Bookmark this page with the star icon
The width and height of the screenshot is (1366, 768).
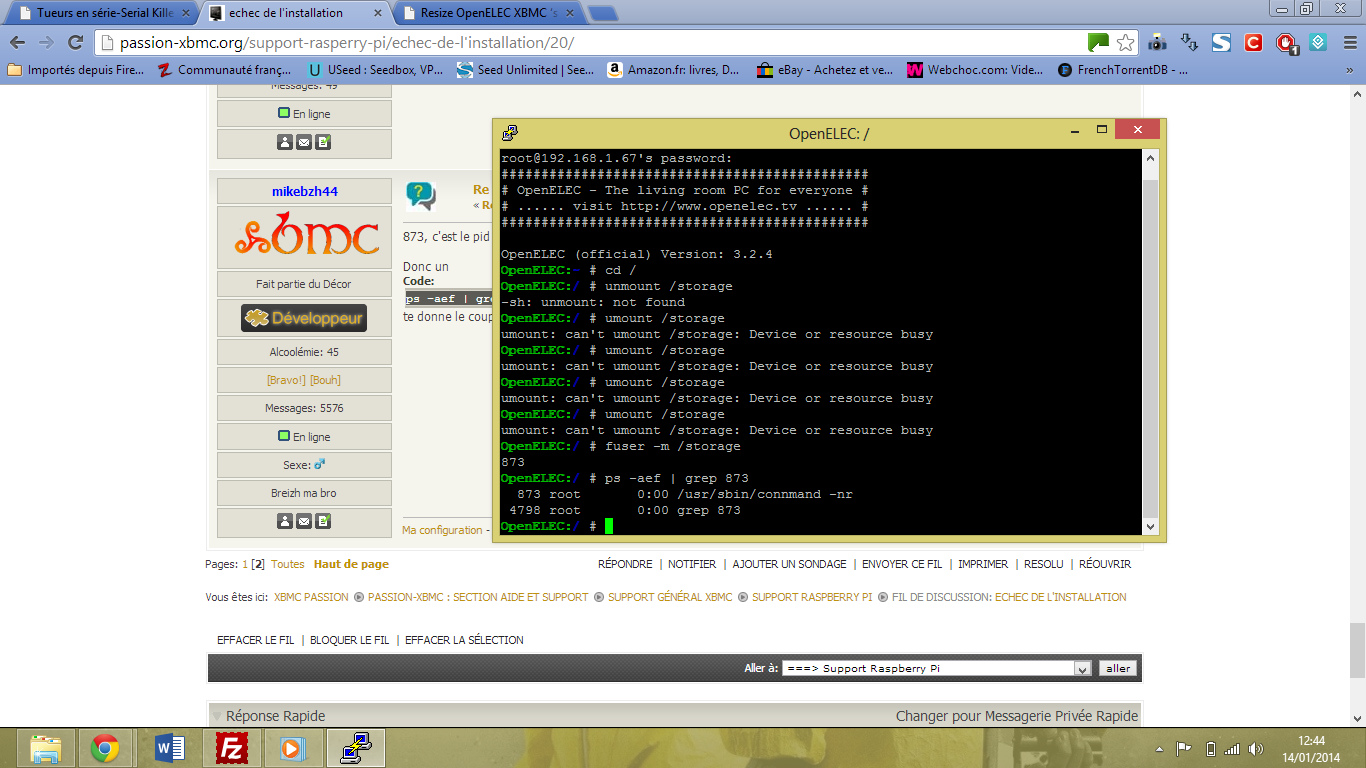(x=1126, y=43)
